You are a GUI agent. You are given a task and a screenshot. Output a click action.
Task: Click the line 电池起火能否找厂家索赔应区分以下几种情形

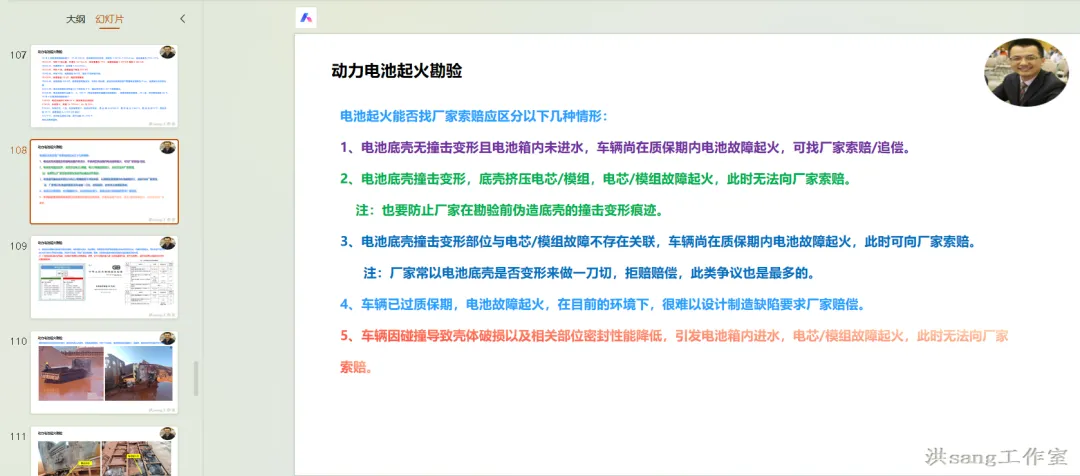[474, 116]
